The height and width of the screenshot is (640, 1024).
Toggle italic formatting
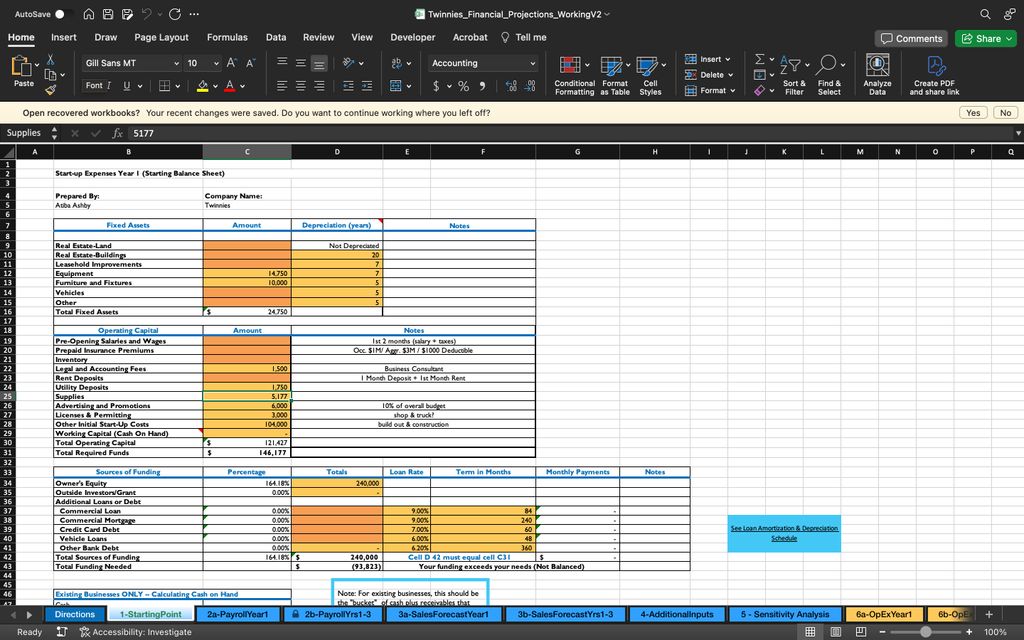108,86
